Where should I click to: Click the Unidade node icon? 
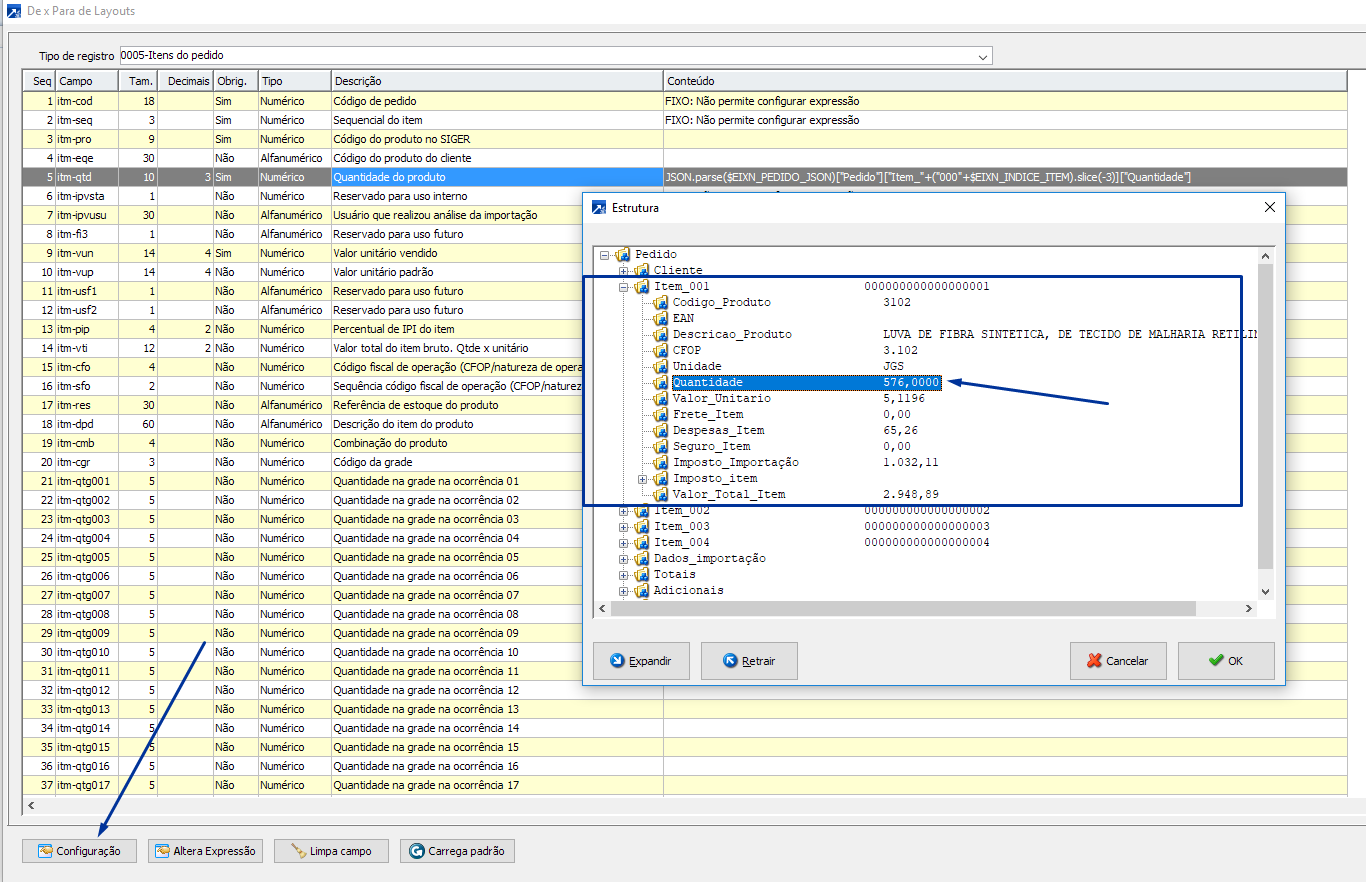tap(660, 366)
